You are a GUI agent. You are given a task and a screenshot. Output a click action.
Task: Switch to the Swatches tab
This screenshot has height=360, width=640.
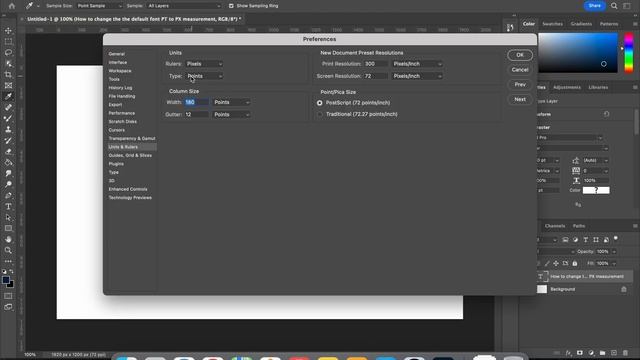tap(552, 24)
